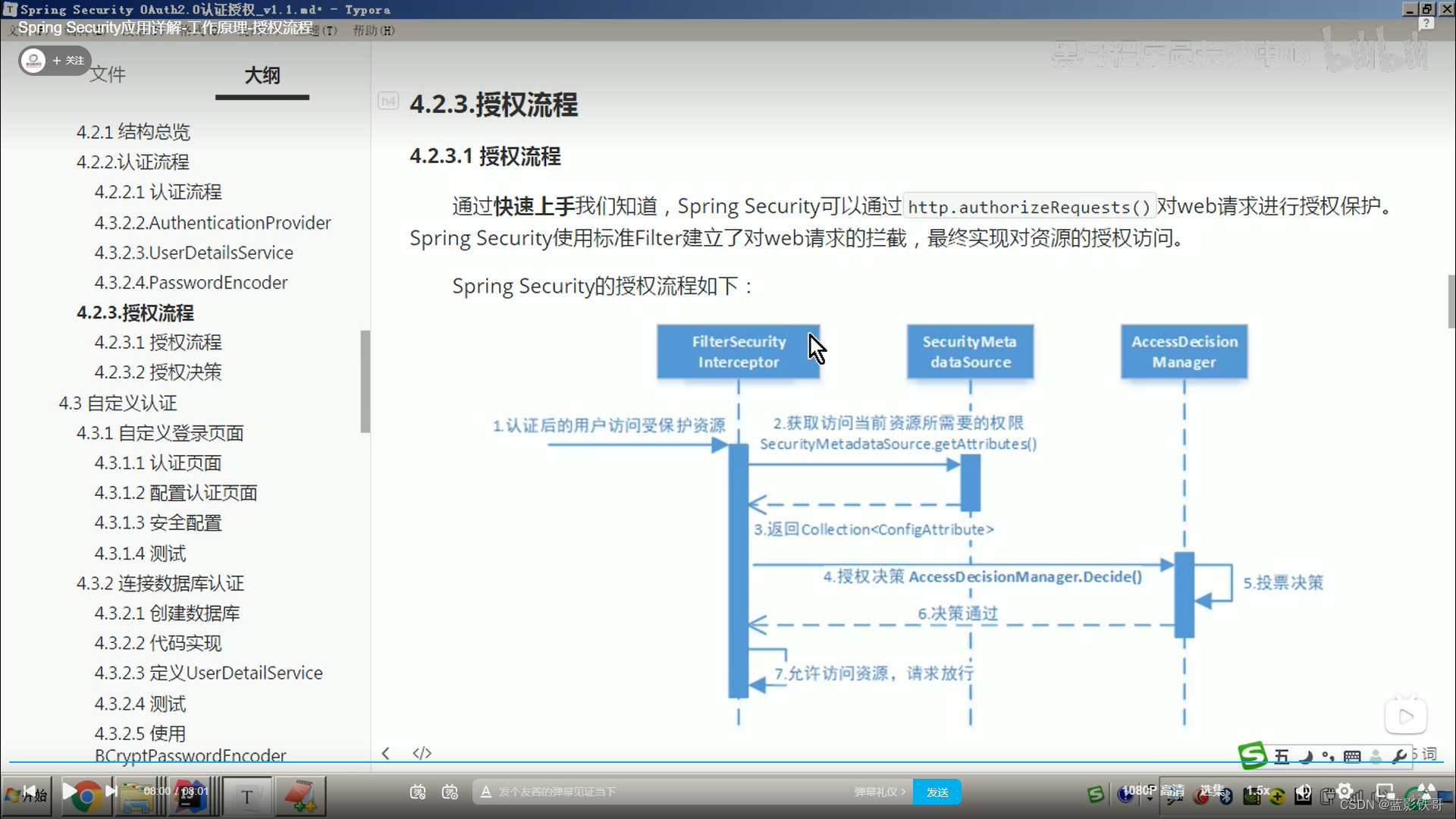Screen dimensions: 1456x819
Task: Change the 1.5x playback speed
Action: tap(1258, 790)
